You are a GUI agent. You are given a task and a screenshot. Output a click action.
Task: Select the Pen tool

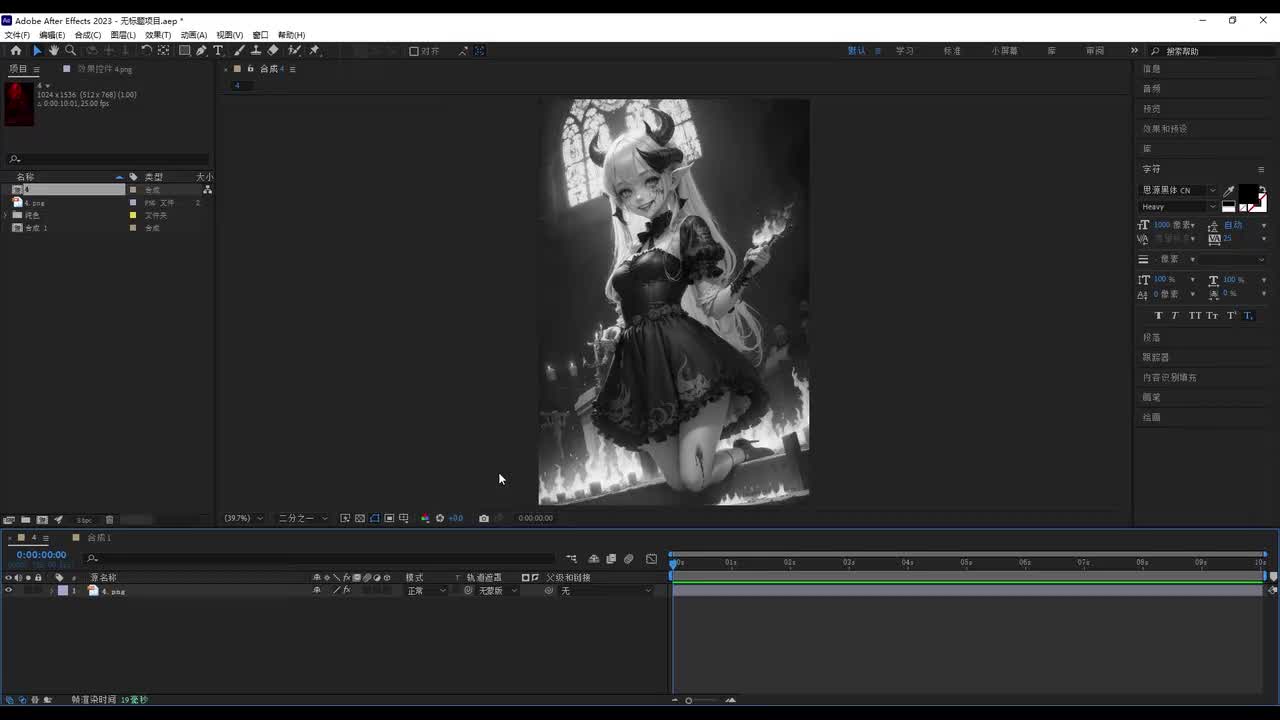[201, 50]
